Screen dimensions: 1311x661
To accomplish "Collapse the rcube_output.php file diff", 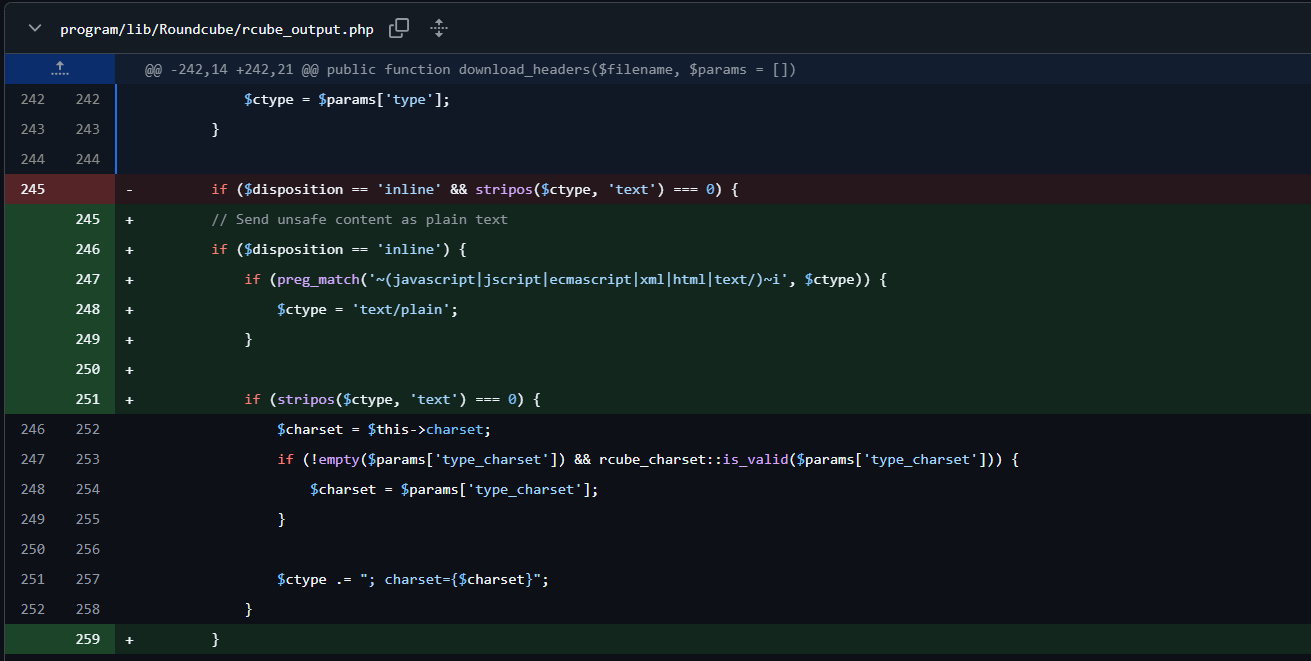I will pos(35,28).
